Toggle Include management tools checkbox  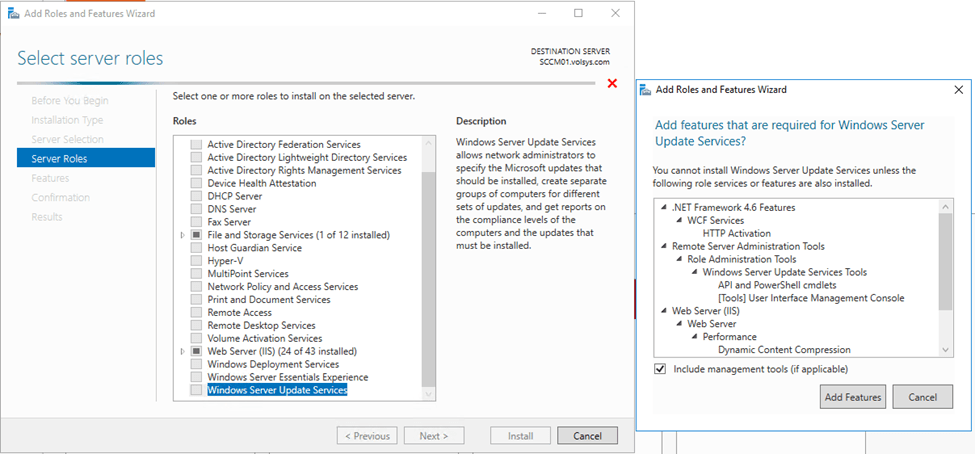(x=660, y=369)
